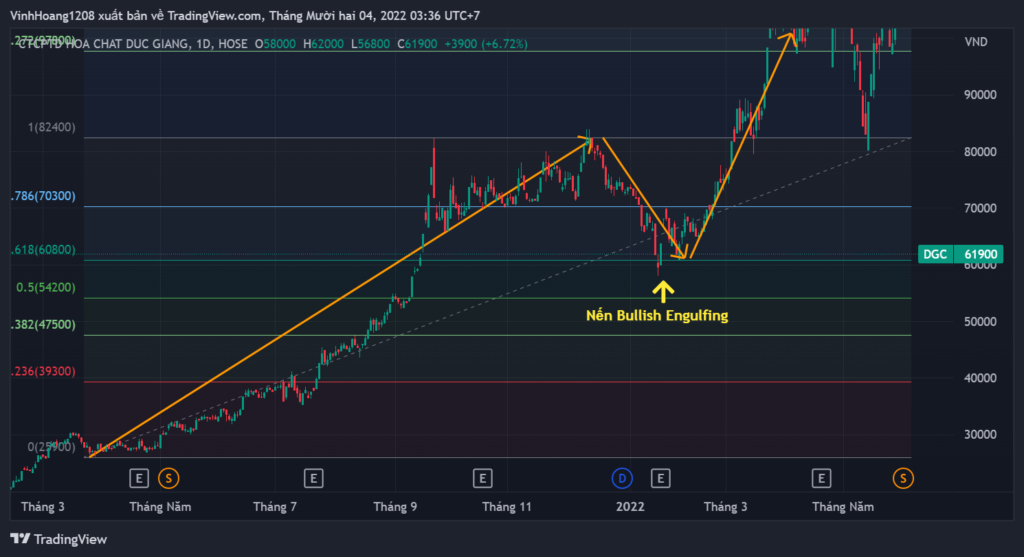Open the E earnings marker beside the D marker
The image size is (1024, 557).
pyautogui.click(x=660, y=479)
